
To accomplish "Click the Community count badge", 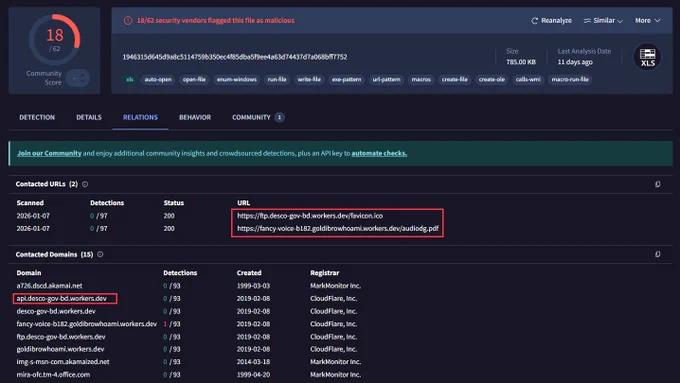I will tap(279, 117).
